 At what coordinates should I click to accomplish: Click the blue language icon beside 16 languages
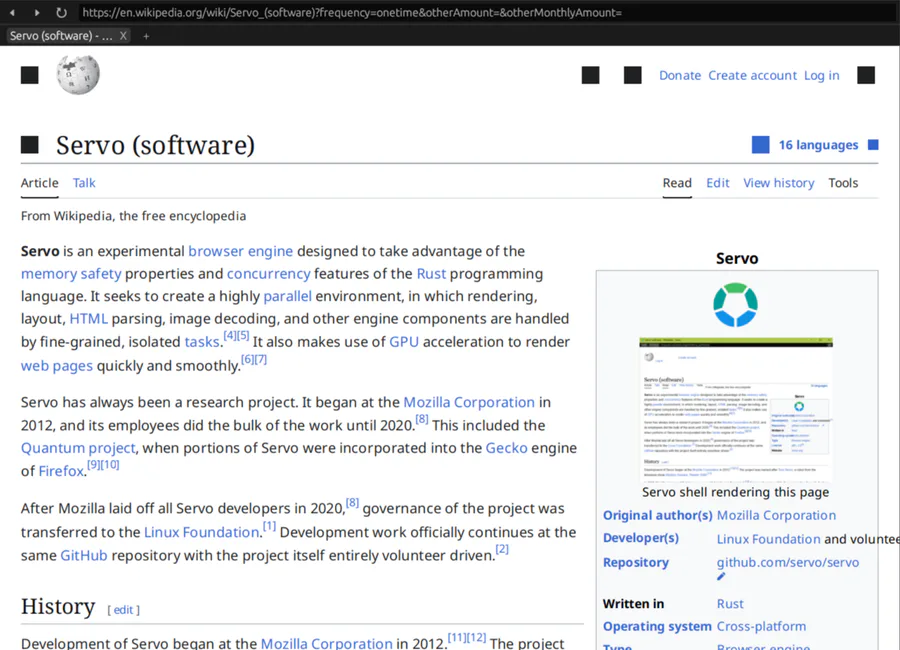761,145
